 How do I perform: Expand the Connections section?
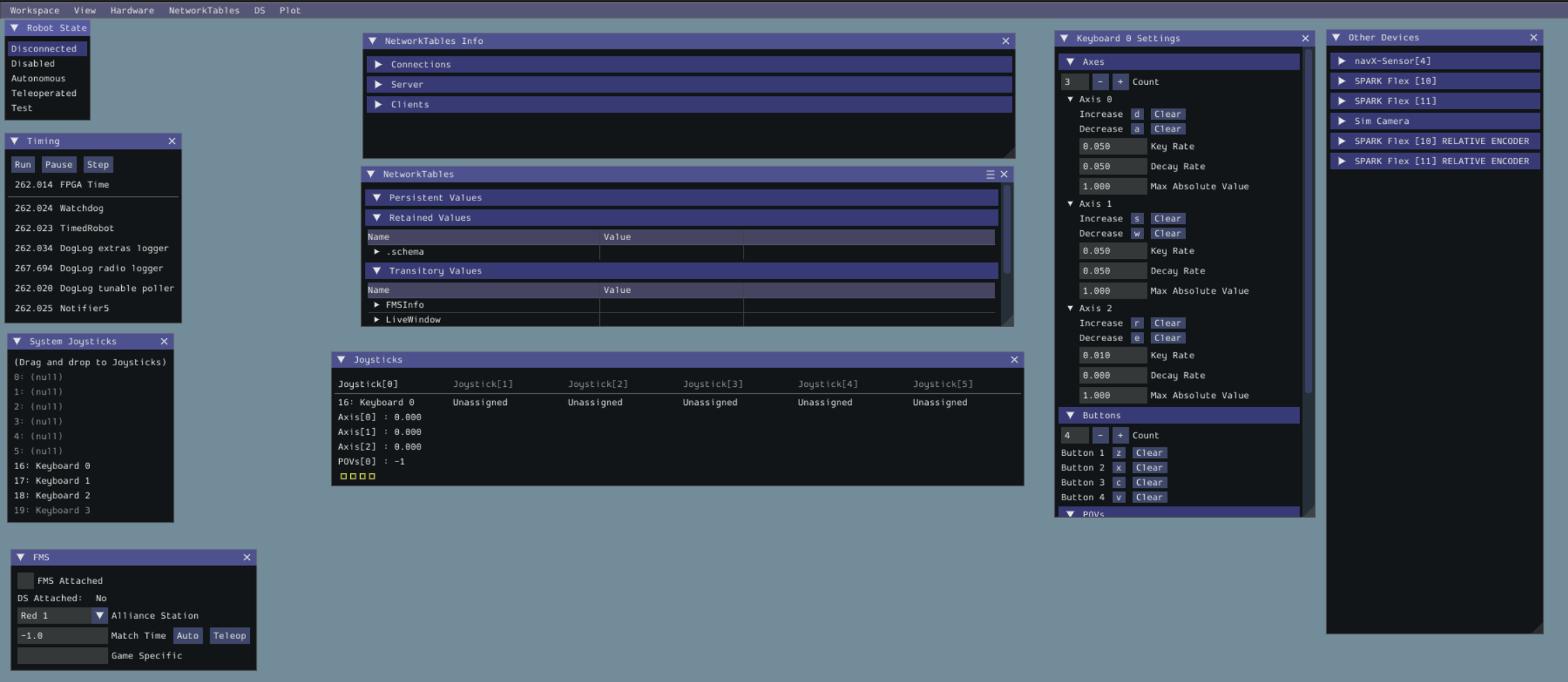378,65
